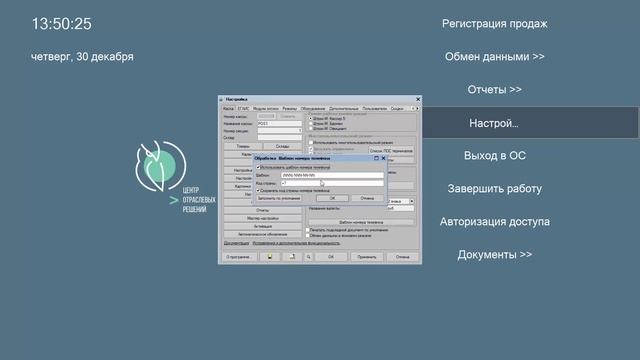Maximize the Шаблон номера телефона dialog
The height and width of the screenshot is (360, 640).
click(x=376, y=158)
